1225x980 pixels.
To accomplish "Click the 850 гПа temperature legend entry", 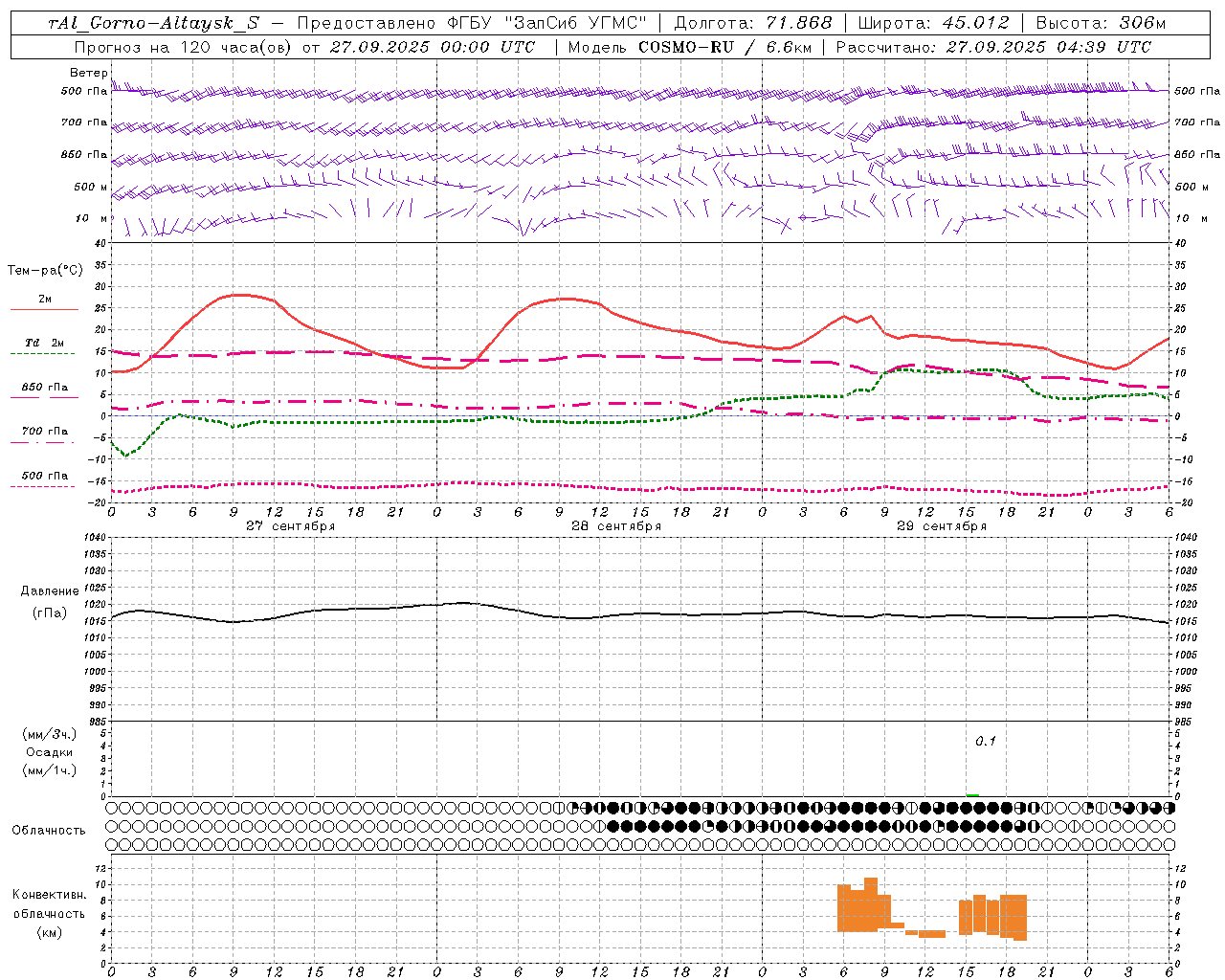I will (45, 388).
